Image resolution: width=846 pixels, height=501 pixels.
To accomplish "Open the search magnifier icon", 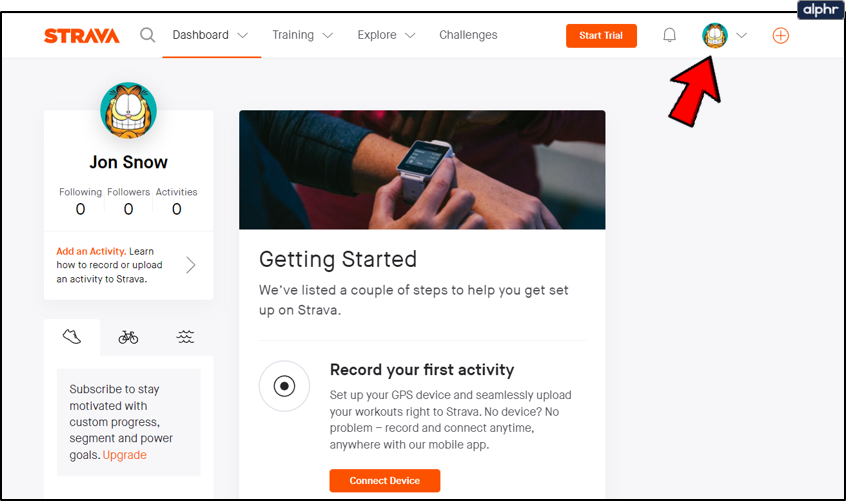I will [148, 35].
